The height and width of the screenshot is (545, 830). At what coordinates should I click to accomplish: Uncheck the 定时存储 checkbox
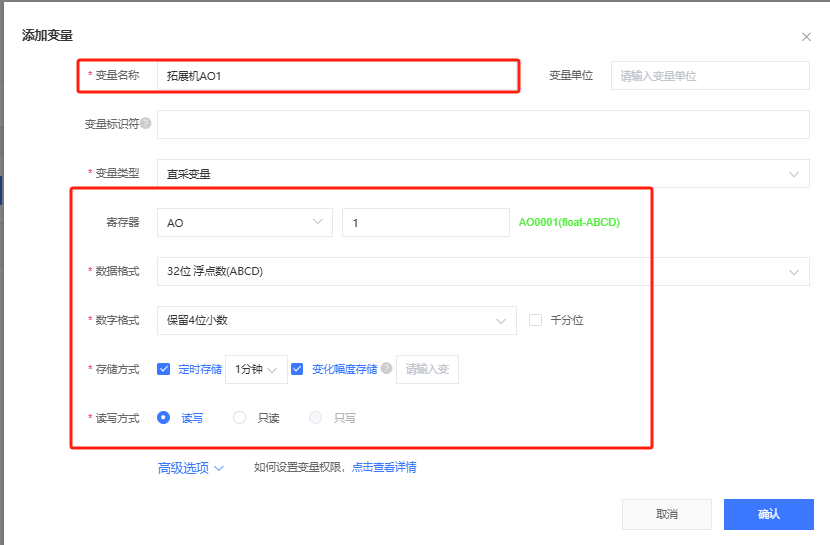[x=164, y=369]
